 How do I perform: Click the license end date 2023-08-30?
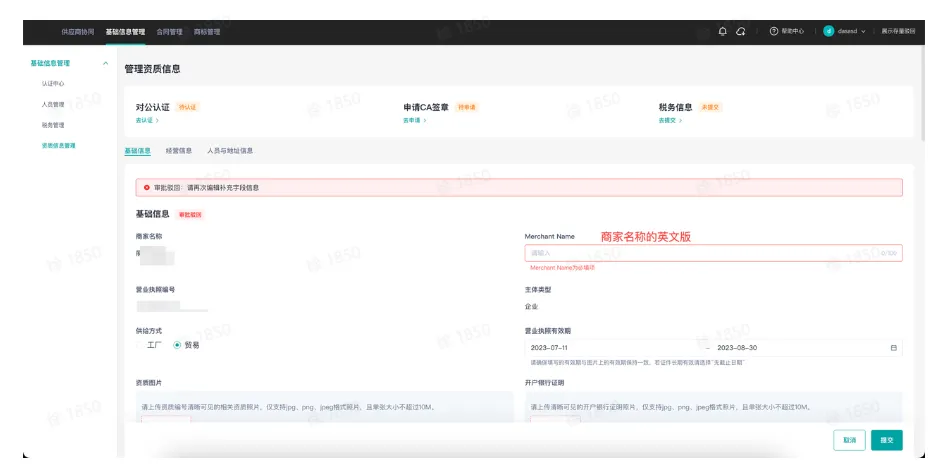(x=737, y=348)
